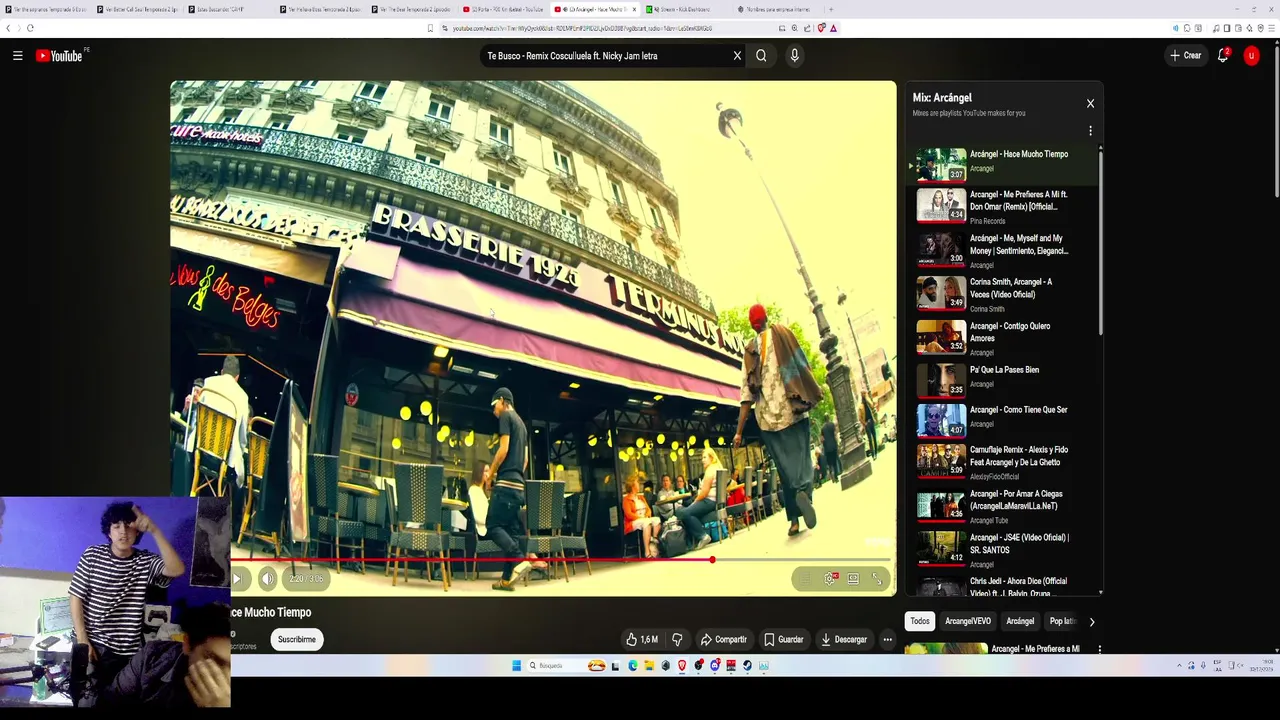
Task: Open Windows Start menu
Action: [x=516, y=665]
